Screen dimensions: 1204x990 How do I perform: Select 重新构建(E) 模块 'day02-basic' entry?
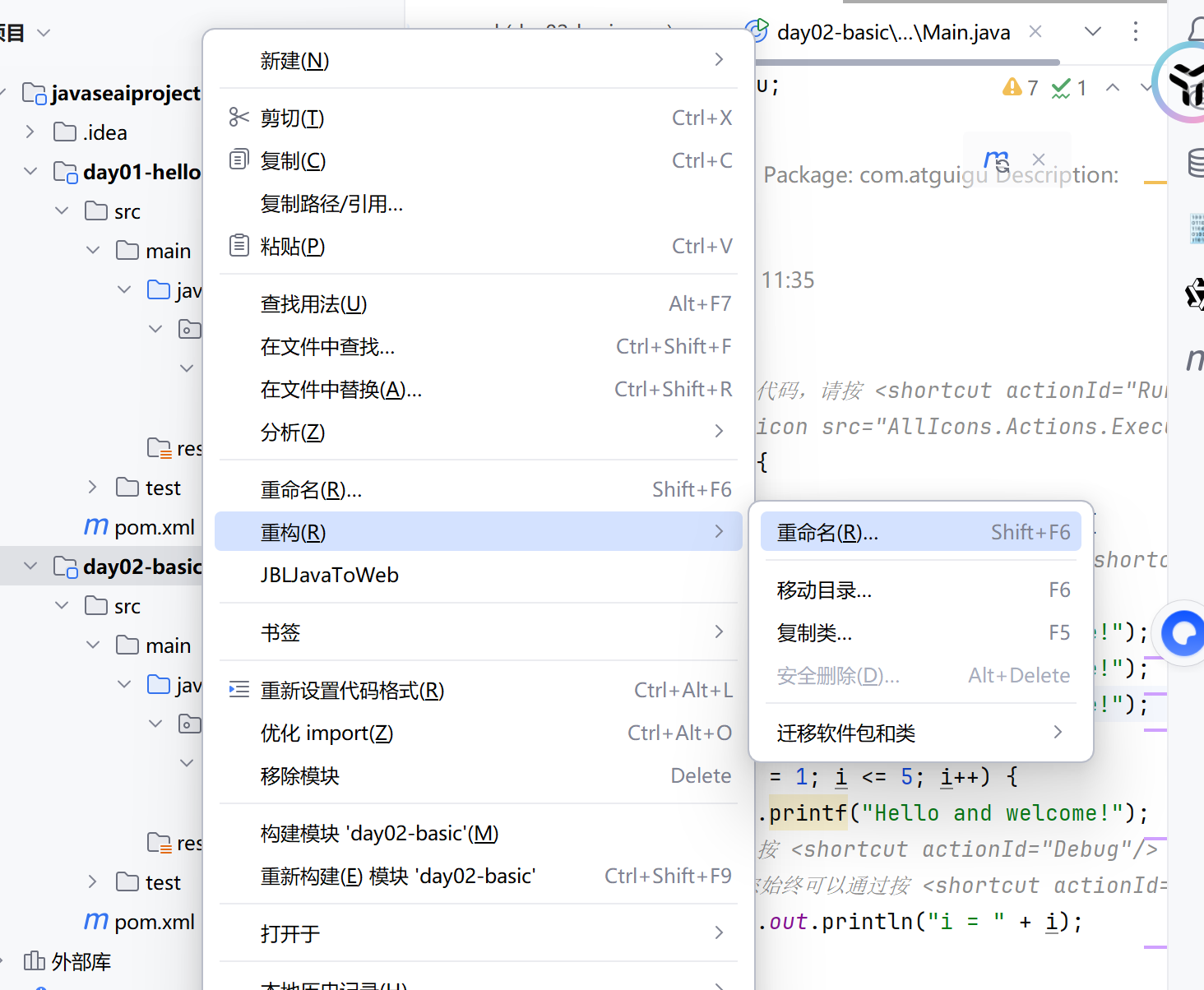click(x=479, y=876)
